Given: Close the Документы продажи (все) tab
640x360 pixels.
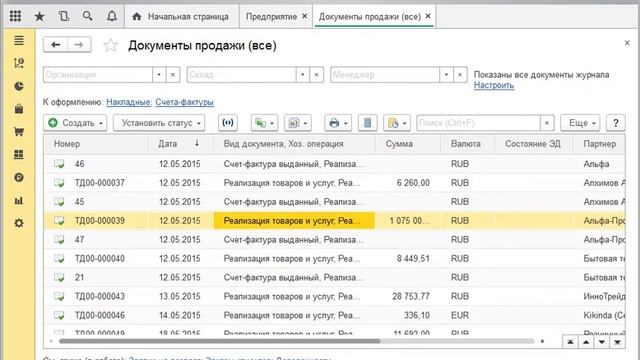Looking at the screenshot, I should (428, 16).
